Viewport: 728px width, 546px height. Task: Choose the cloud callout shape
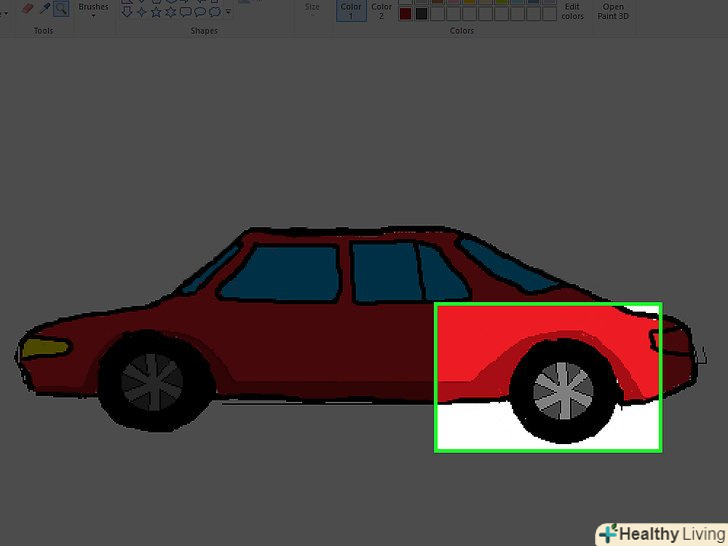pyautogui.click(x=215, y=12)
